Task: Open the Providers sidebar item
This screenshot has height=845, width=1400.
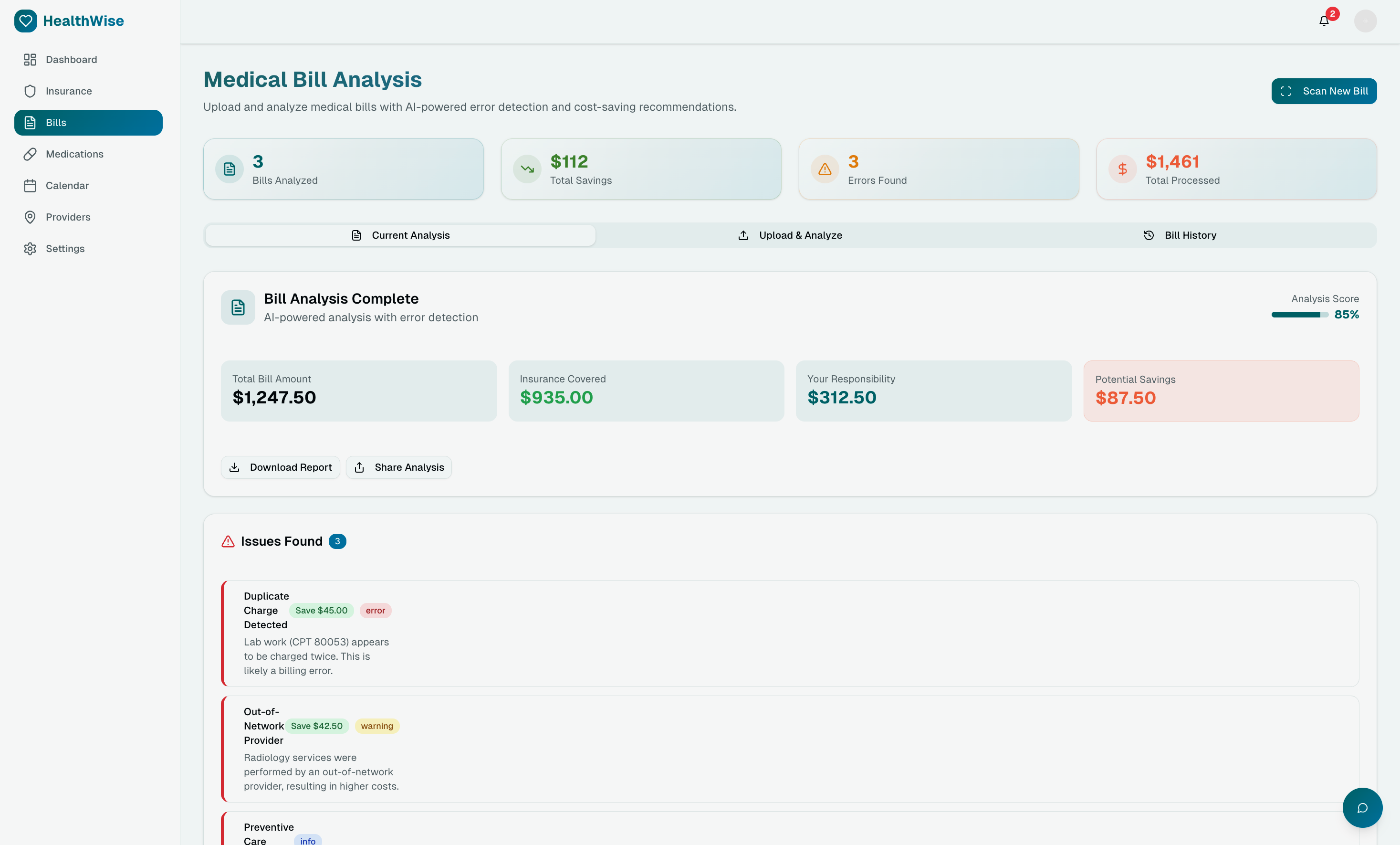Action: 68,217
